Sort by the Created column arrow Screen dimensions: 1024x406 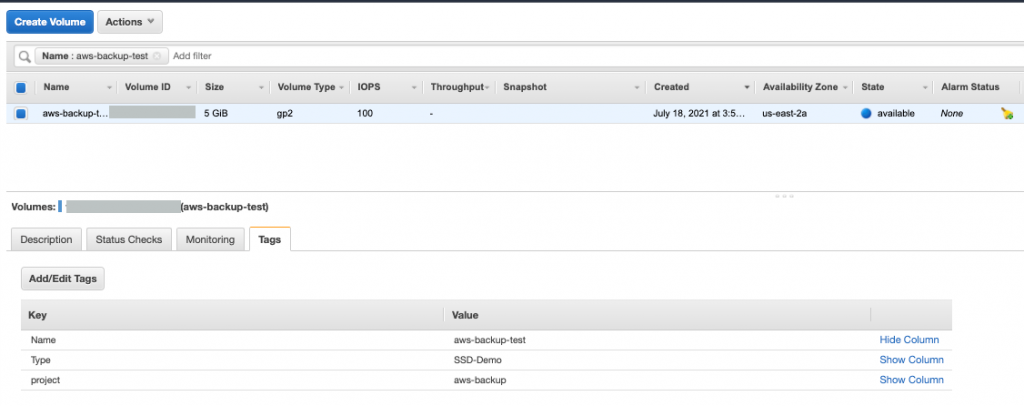click(x=746, y=87)
